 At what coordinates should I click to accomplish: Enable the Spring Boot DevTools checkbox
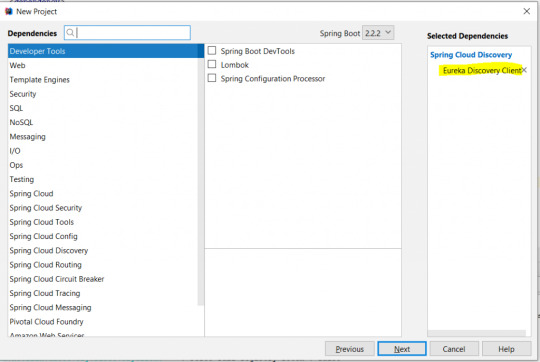212,51
